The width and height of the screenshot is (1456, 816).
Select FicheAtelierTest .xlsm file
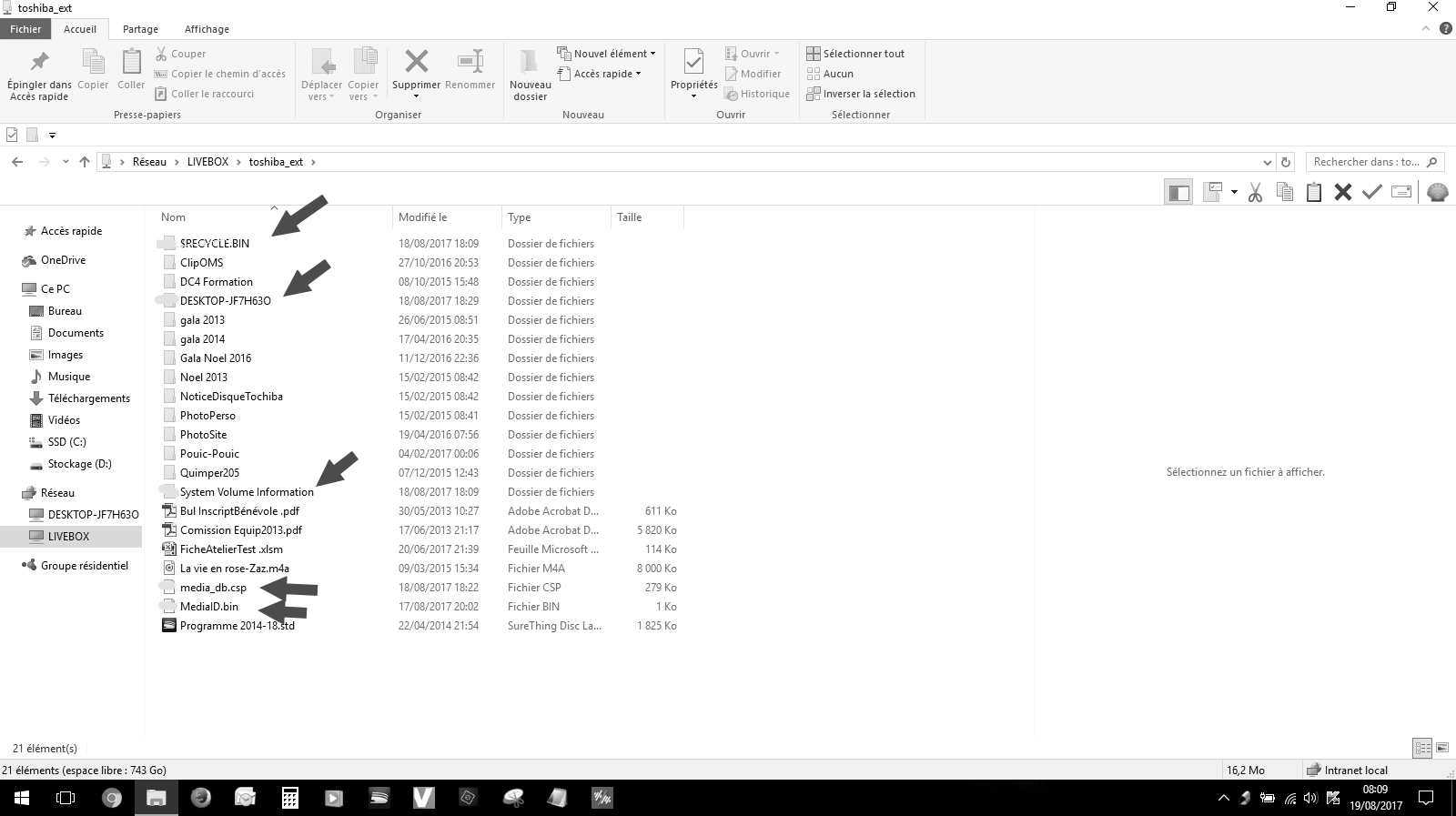tap(231, 549)
